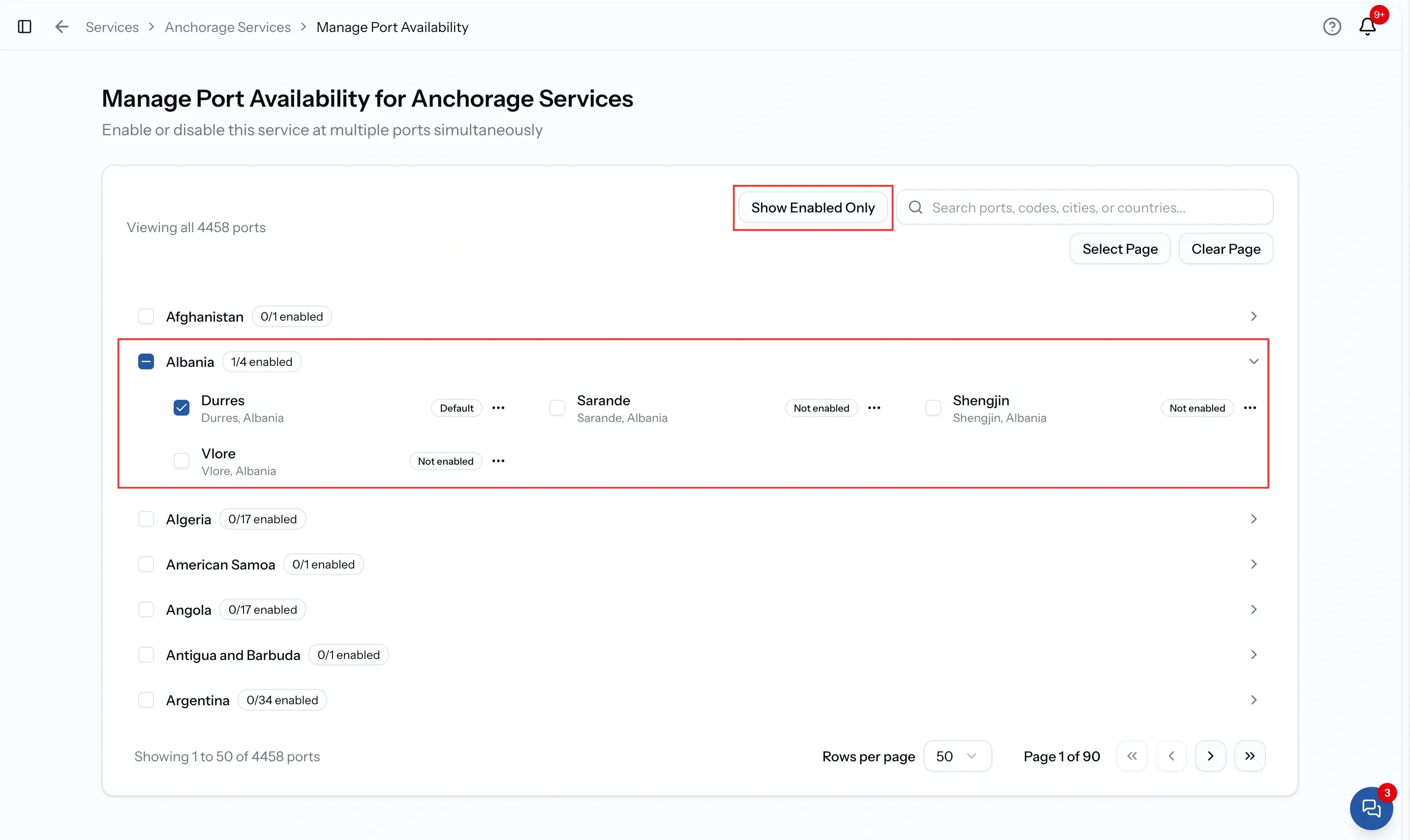
Task: Jump to the last page
Action: click(1250, 756)
